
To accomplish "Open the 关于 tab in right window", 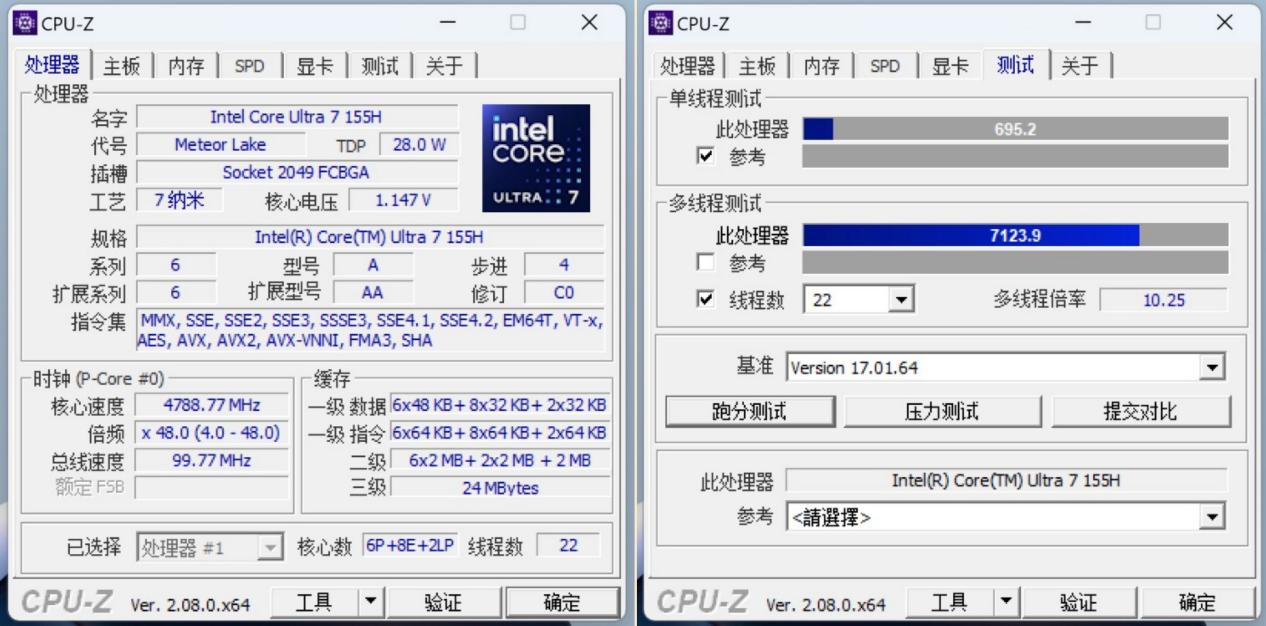I will pos(1080,66).
